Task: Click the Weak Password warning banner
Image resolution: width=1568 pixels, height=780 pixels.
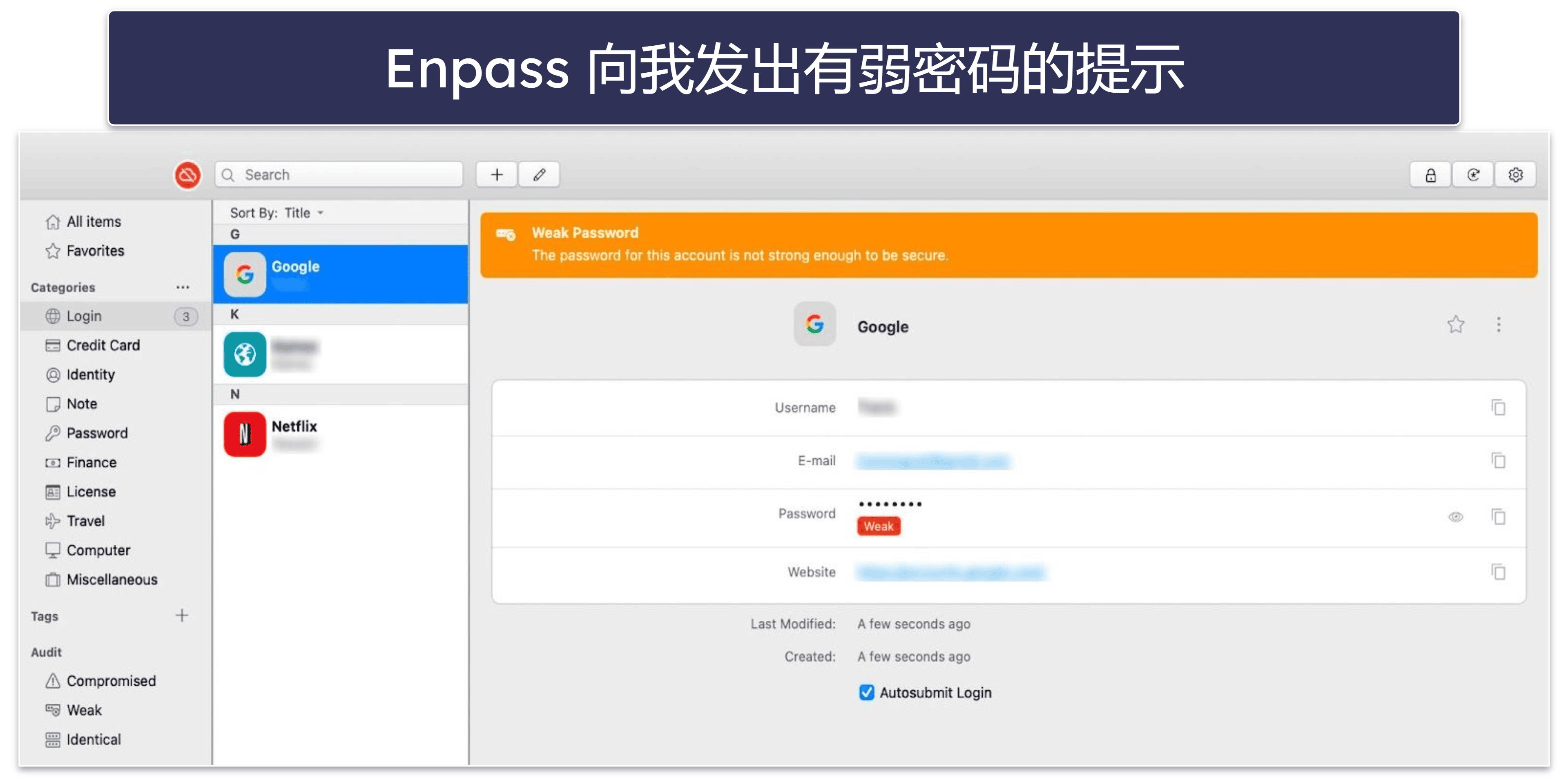Action: [x=1008, y=245]
